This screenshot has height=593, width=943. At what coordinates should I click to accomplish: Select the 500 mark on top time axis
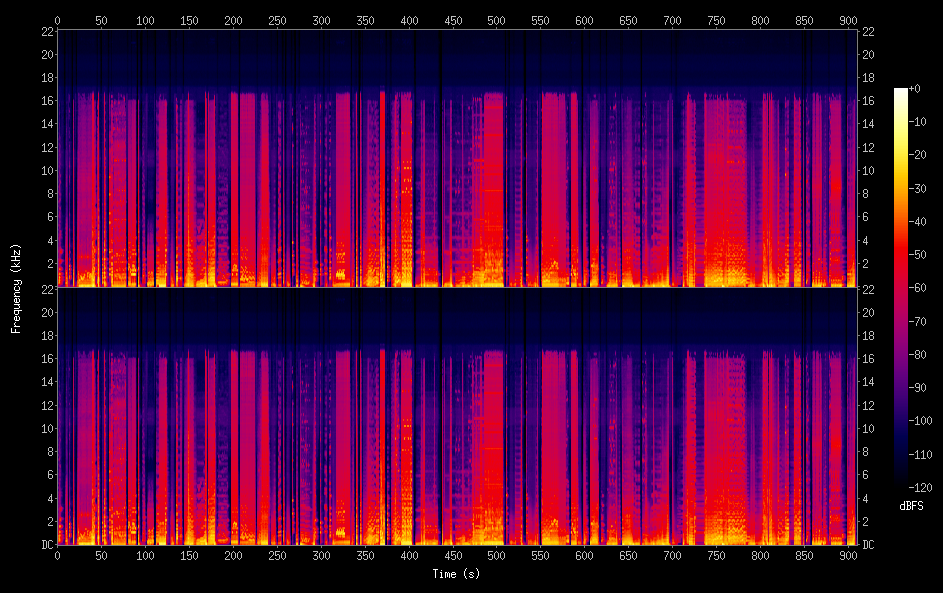[x=496, y=20]
